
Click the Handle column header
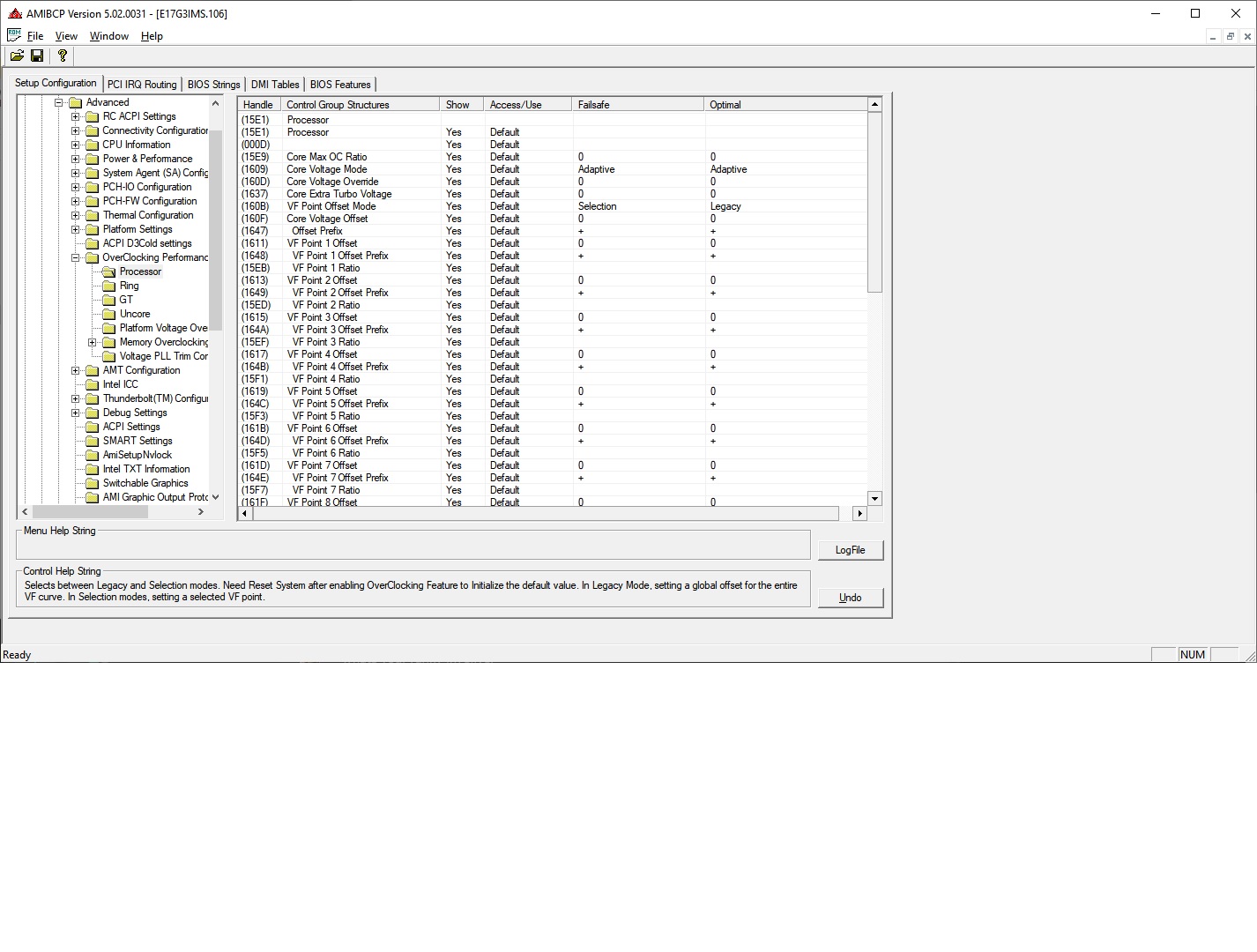point(259,104)
